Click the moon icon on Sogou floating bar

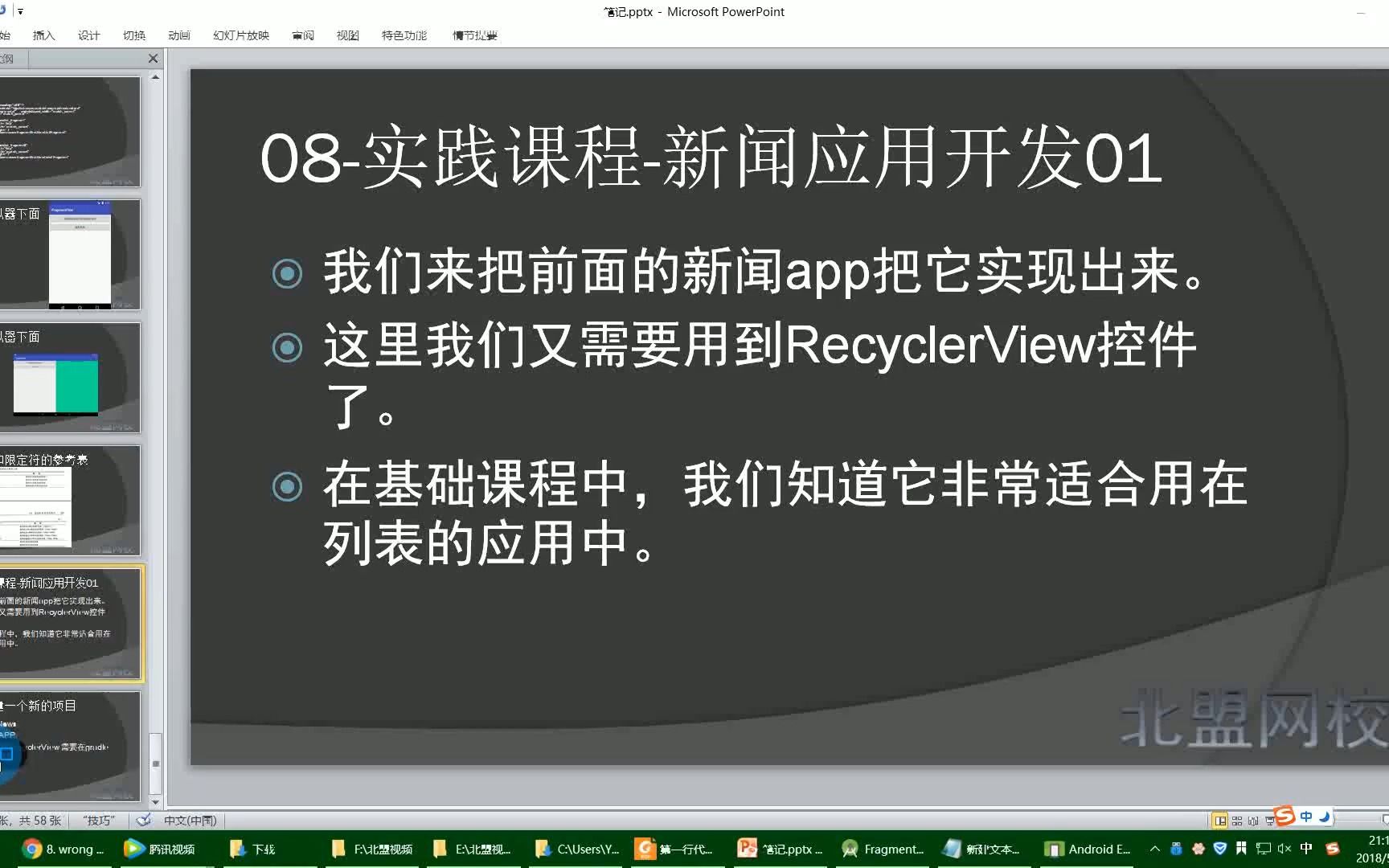point(1324,817)
